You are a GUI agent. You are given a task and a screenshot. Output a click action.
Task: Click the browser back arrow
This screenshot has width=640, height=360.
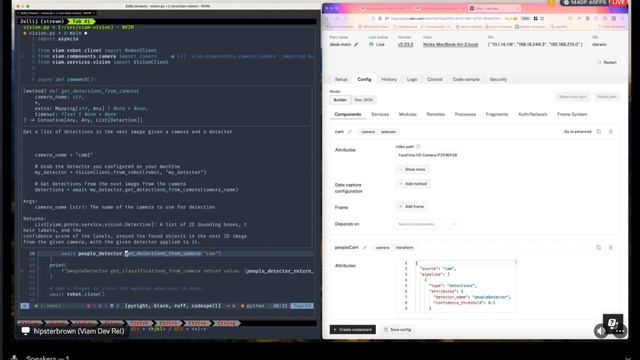coord(327,19)
